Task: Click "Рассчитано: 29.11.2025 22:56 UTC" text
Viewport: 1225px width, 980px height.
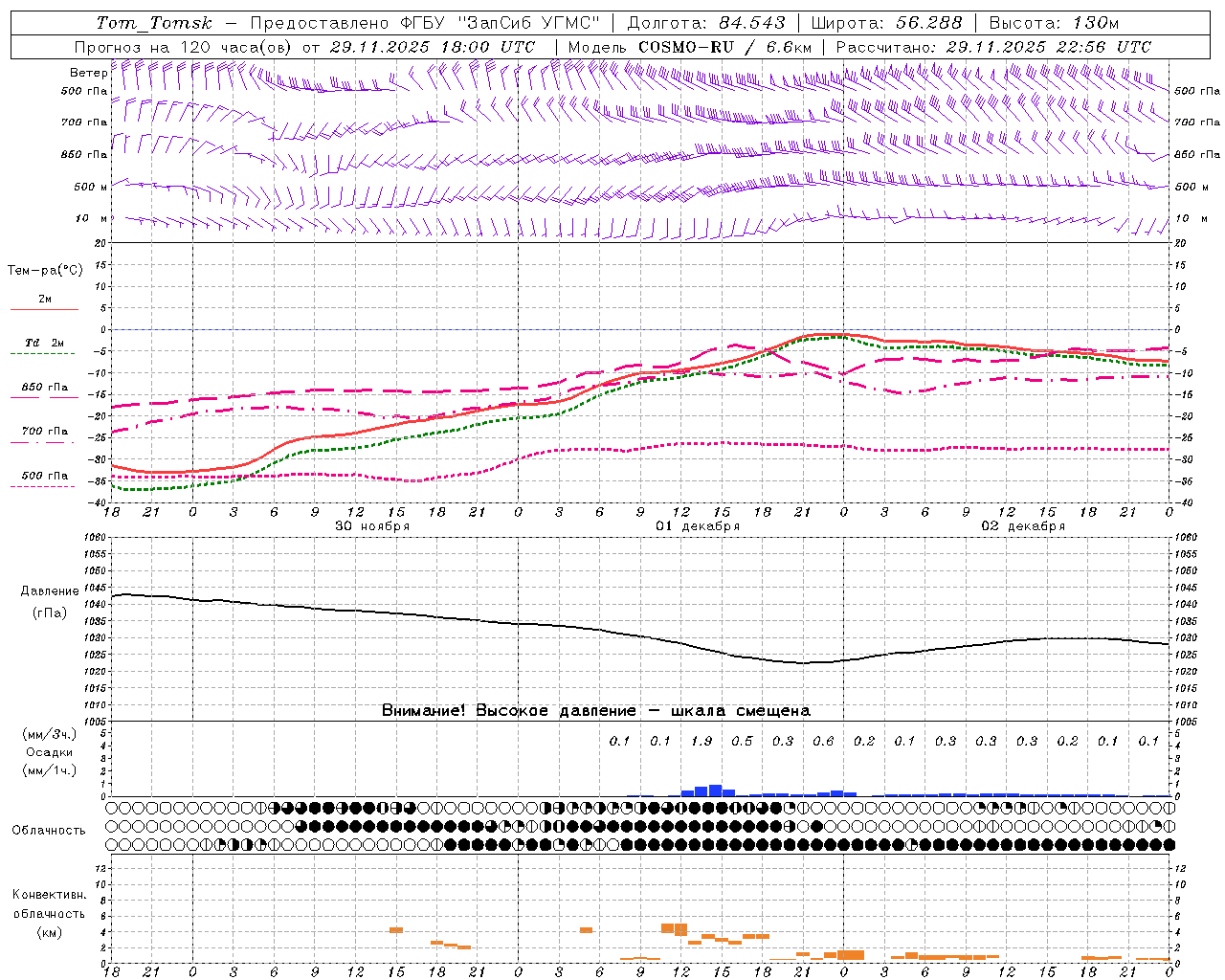Action: point(993,47)
